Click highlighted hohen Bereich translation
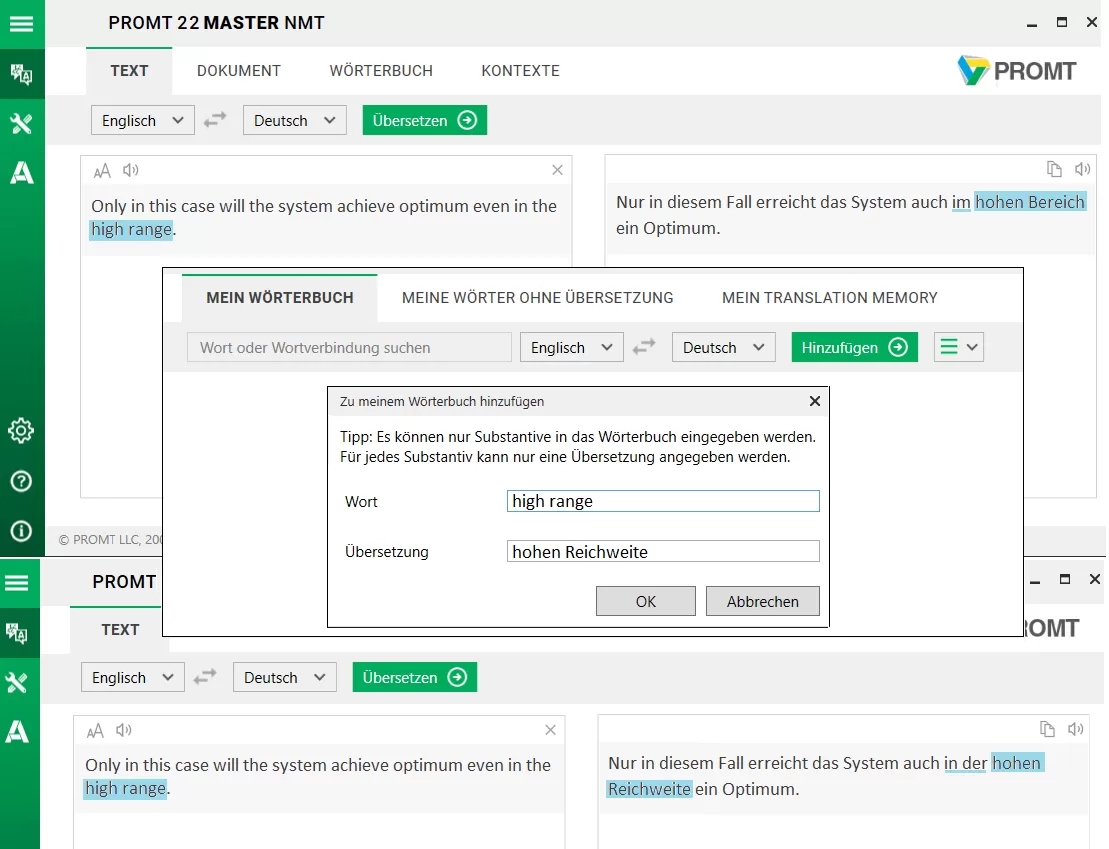The height and width of the screenshot is (849, 1109). pyautogui.click(x=1030, y=202)
